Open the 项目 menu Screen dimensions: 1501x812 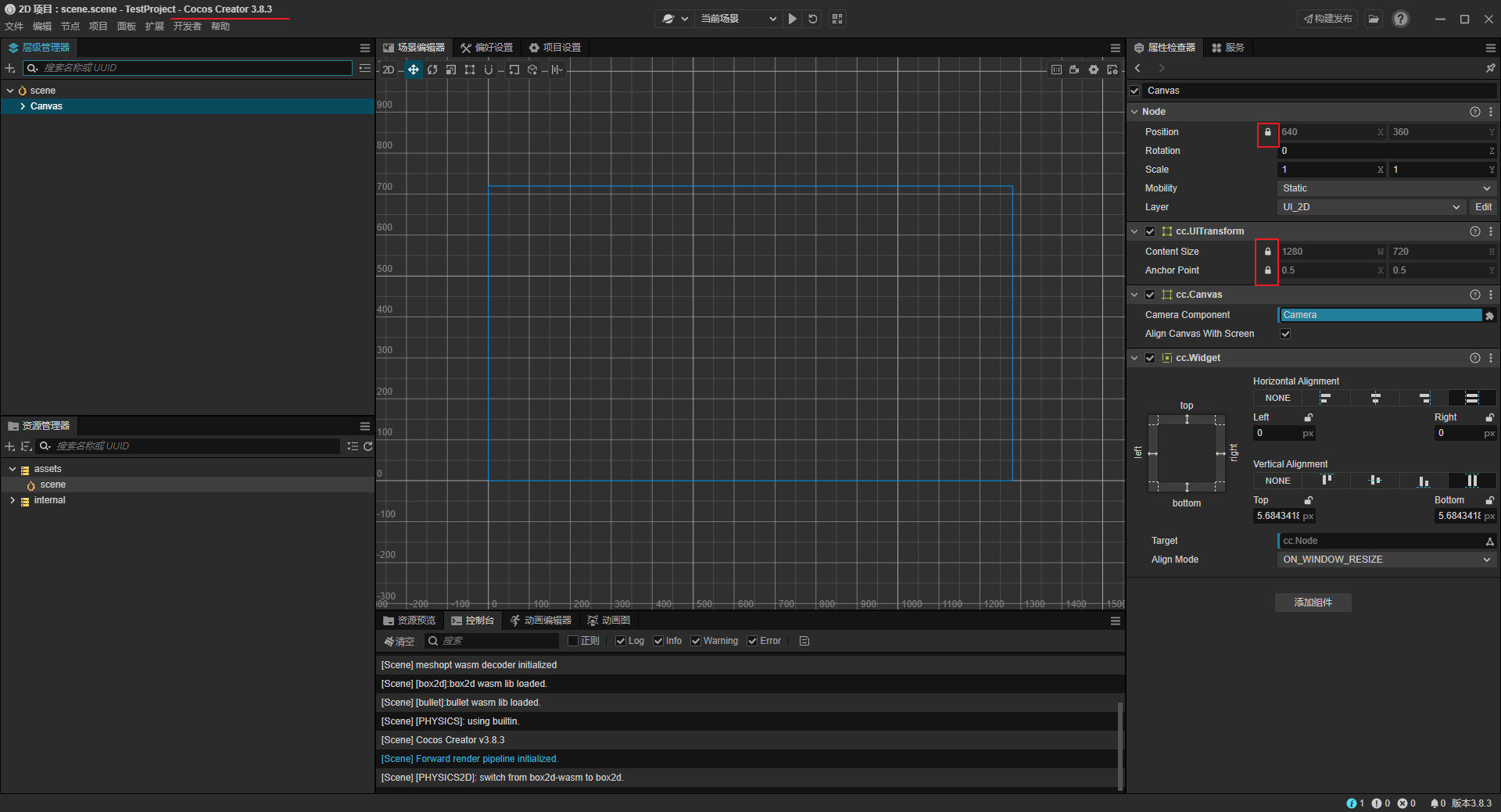pos(98,27)
